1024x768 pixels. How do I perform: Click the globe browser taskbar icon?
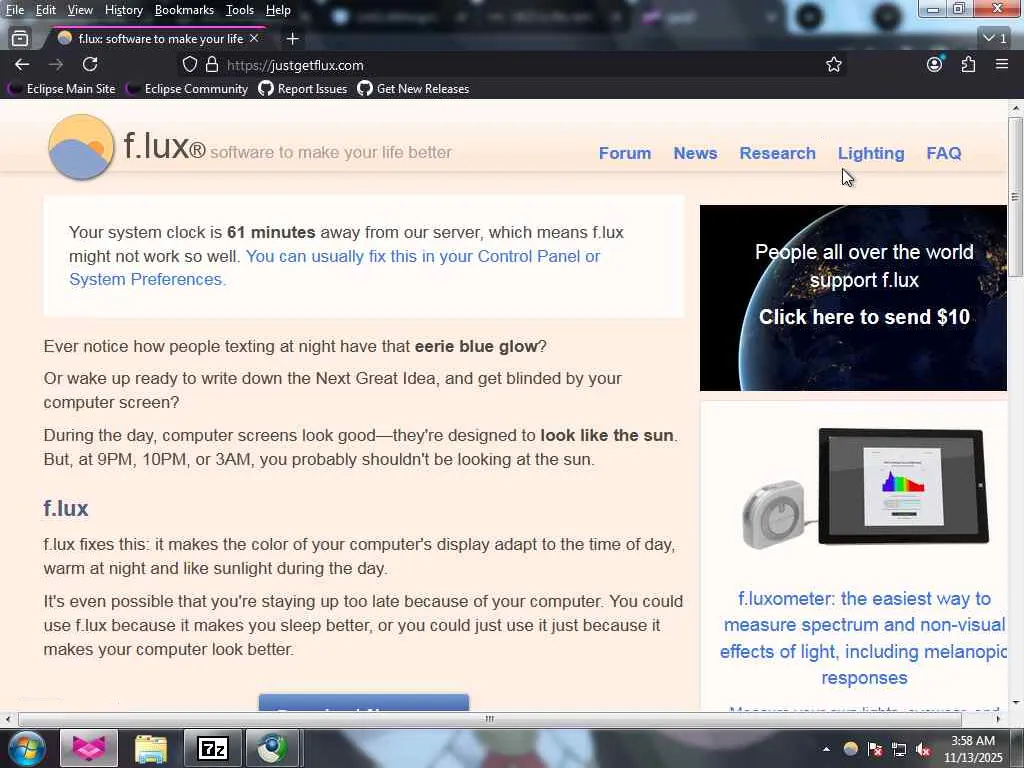pyautogui.click(x=273, y=748)
